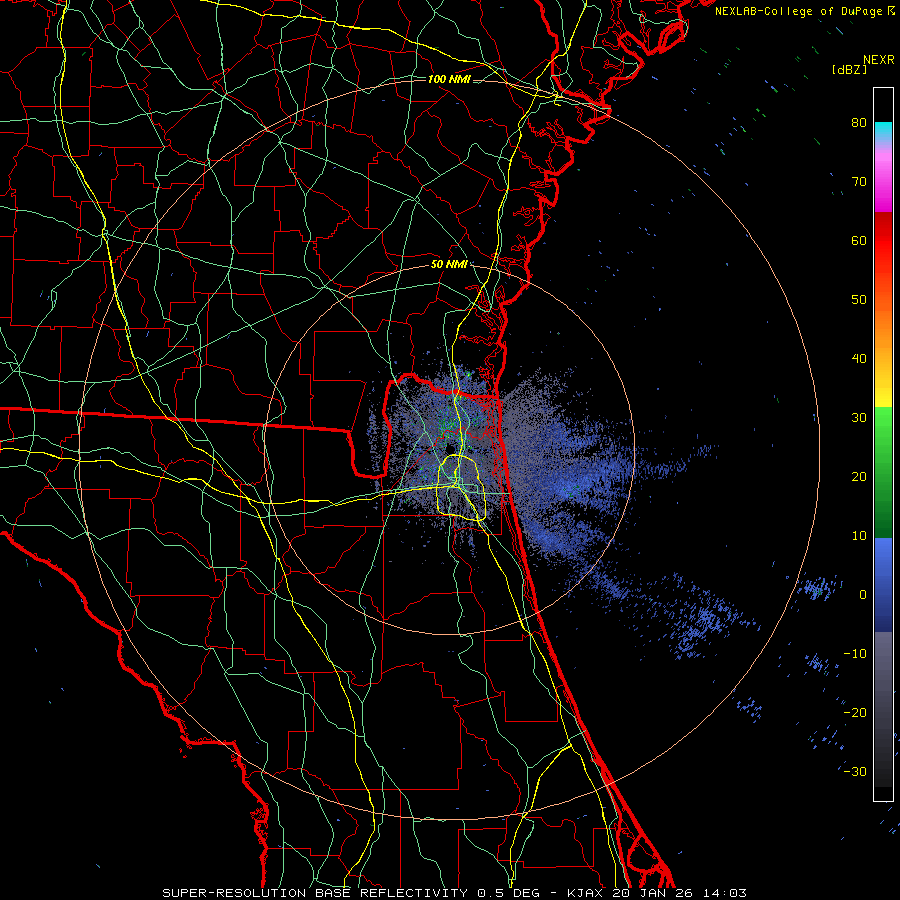Click the NEXR label at top right
900x900 pixels.
click(x=879, y=60)
